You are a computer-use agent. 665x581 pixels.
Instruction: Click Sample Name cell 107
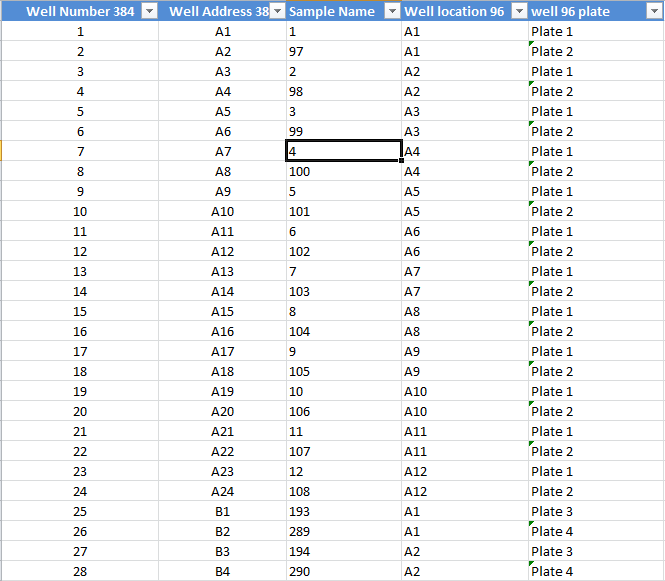pos(344,451)
